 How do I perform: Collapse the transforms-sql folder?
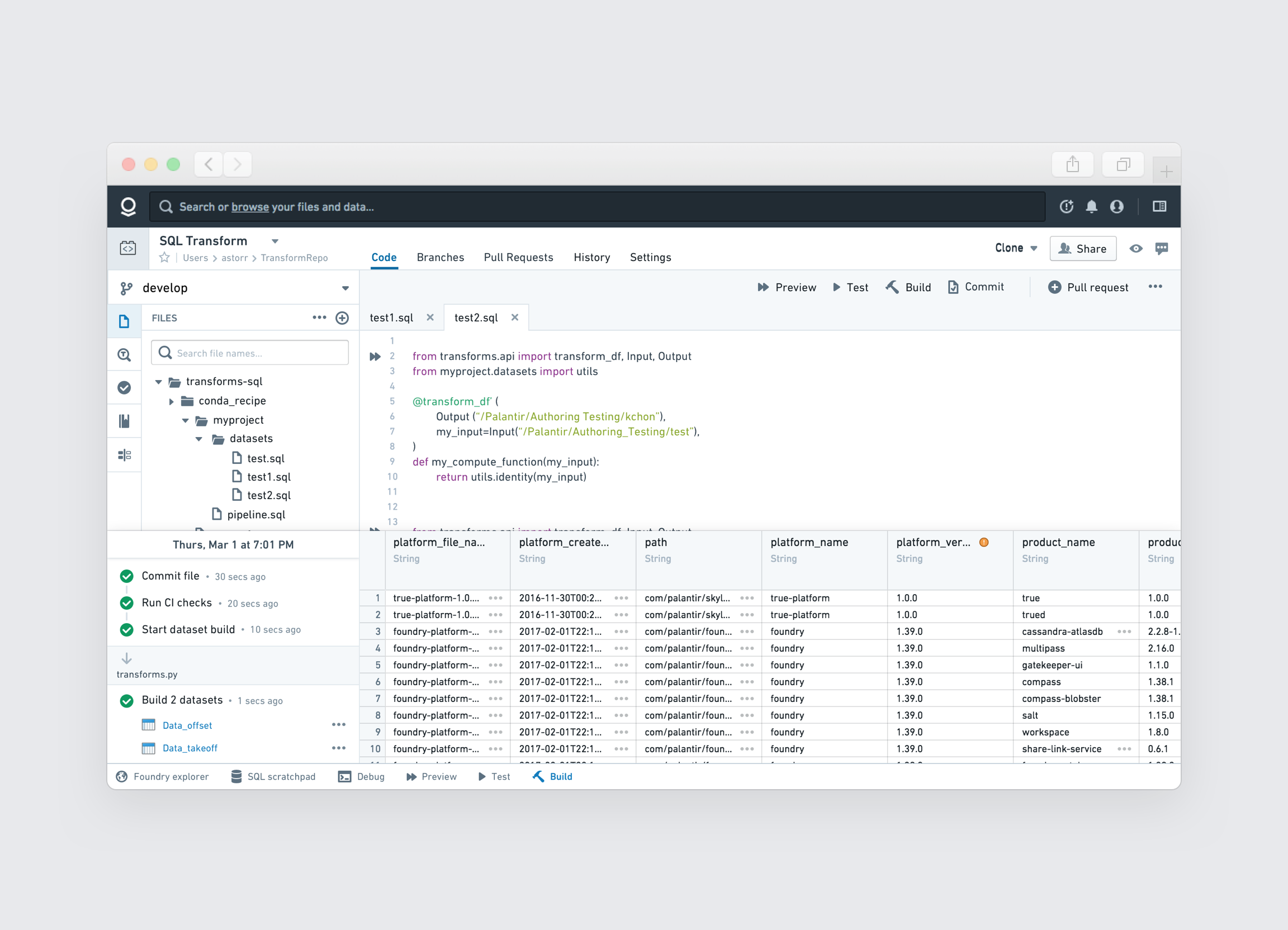158,382
